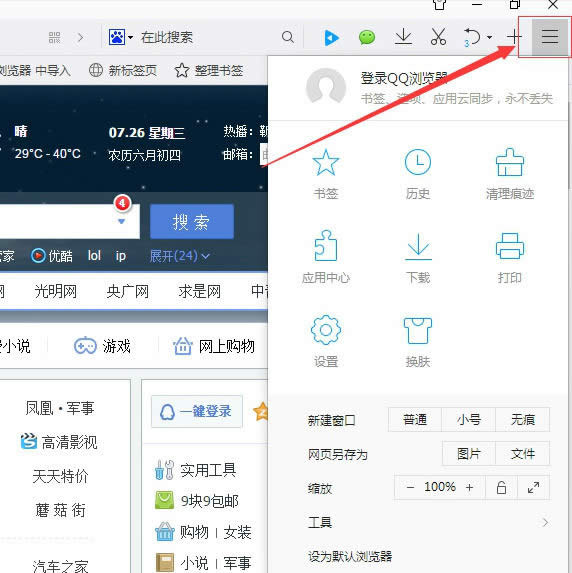Open 历史 clock icon in menu
This screenshot has width=572, height=573.
click(x=418, y=174)
